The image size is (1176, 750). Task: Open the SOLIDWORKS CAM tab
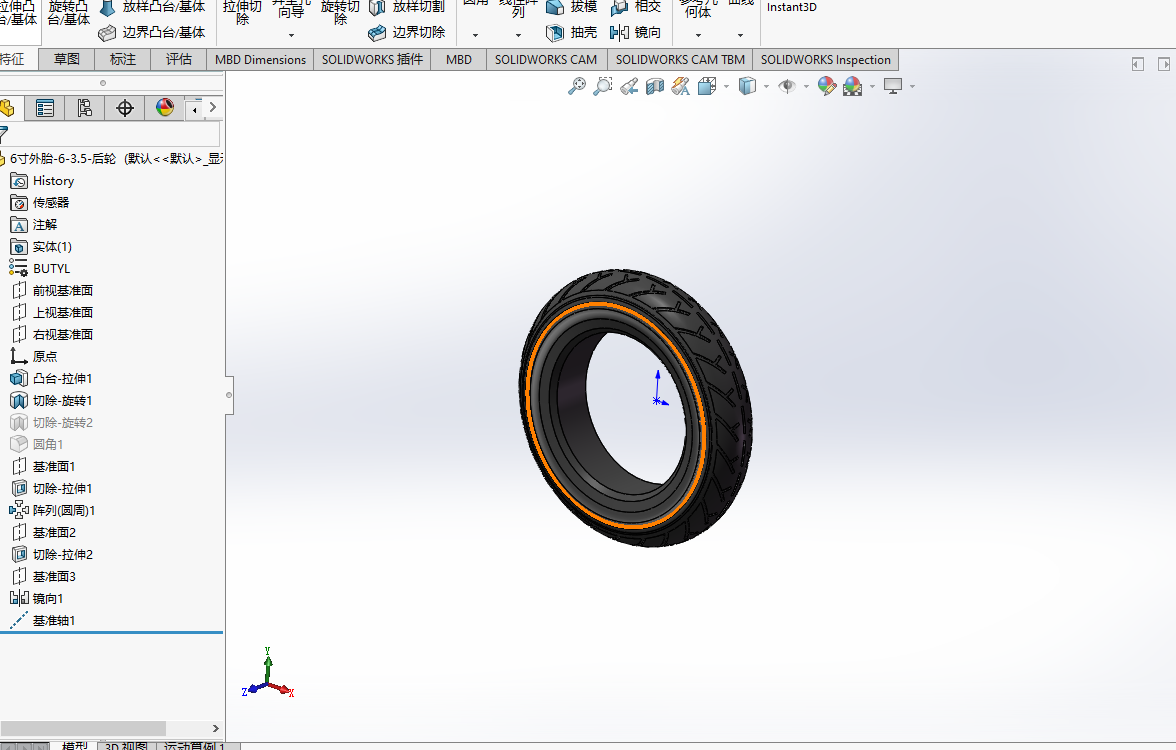tap(546, 59)
